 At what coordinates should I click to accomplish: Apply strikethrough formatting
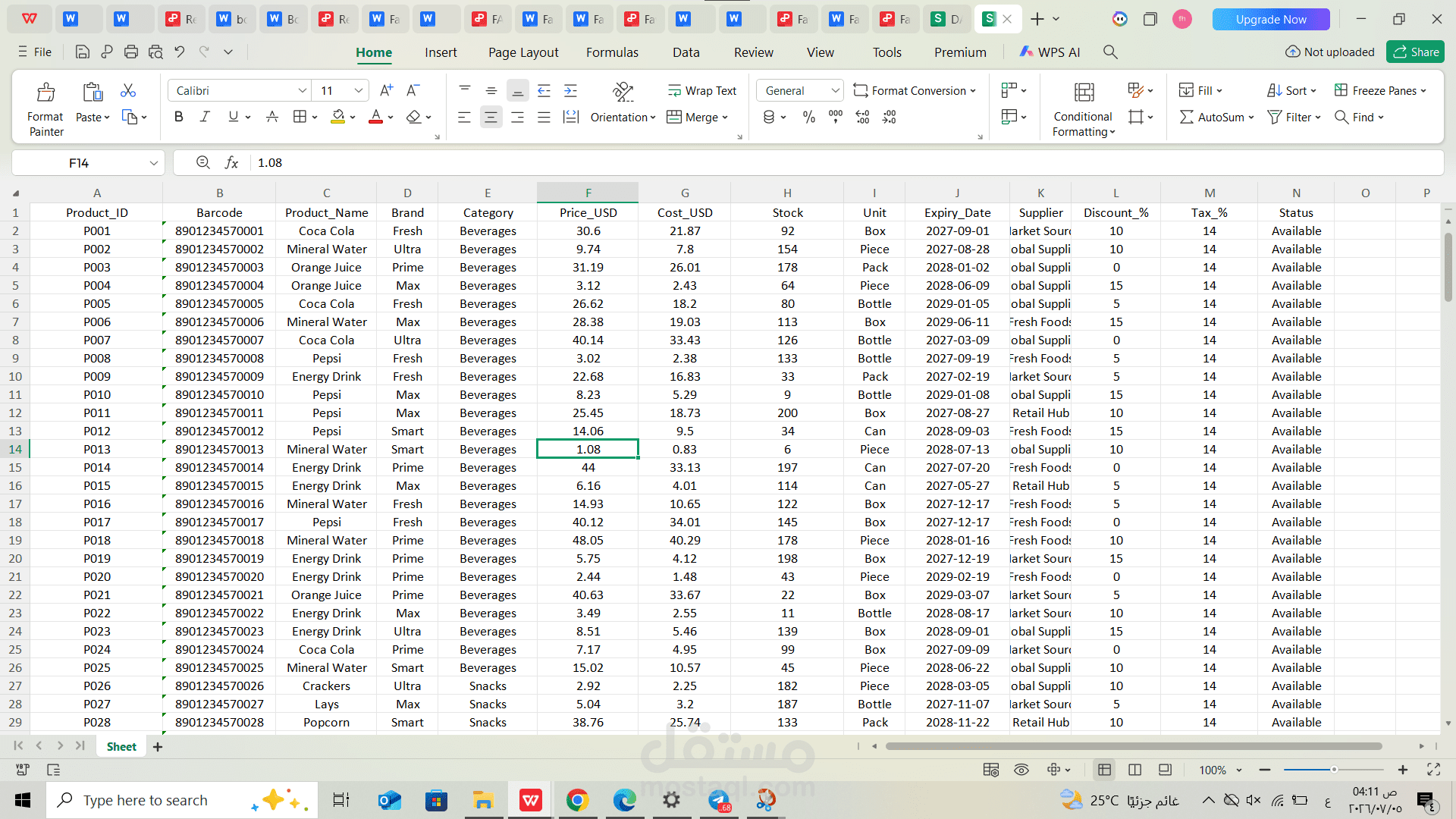click(271, 117)
